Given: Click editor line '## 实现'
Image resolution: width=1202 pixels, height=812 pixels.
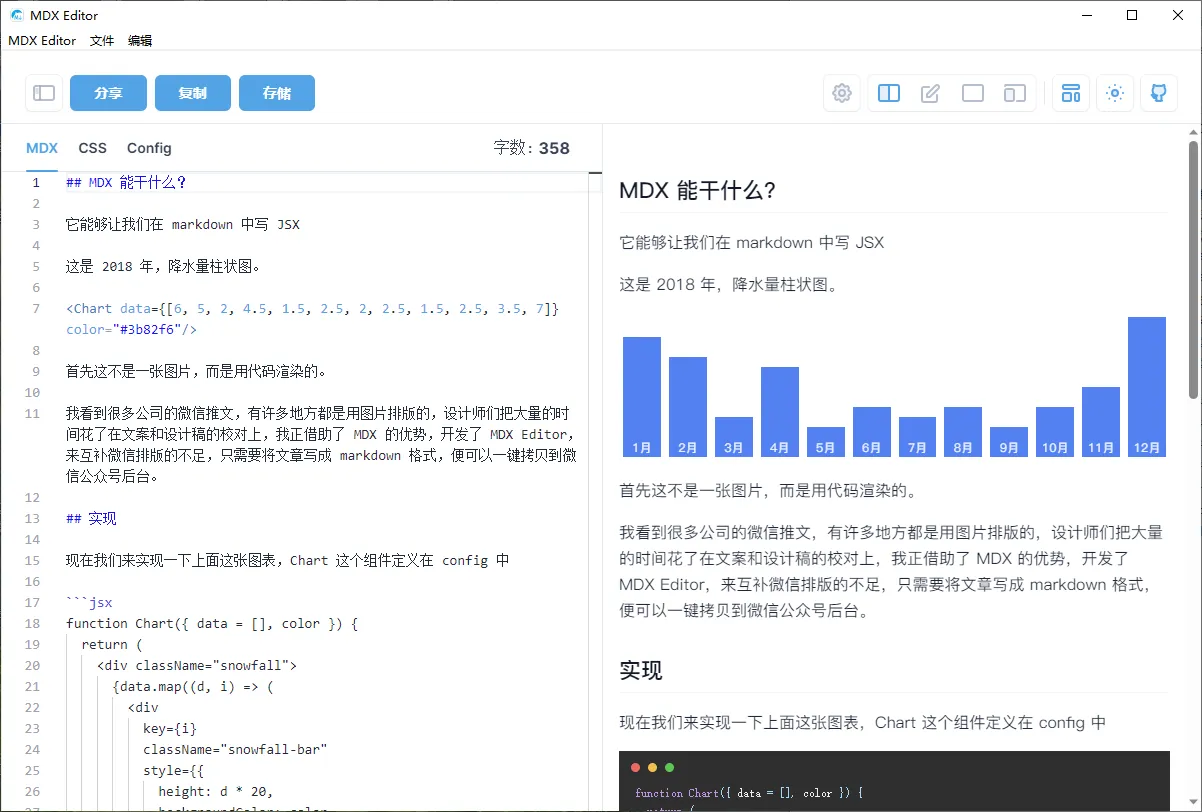Looking at the screenshot, I should tap(91, 518).
